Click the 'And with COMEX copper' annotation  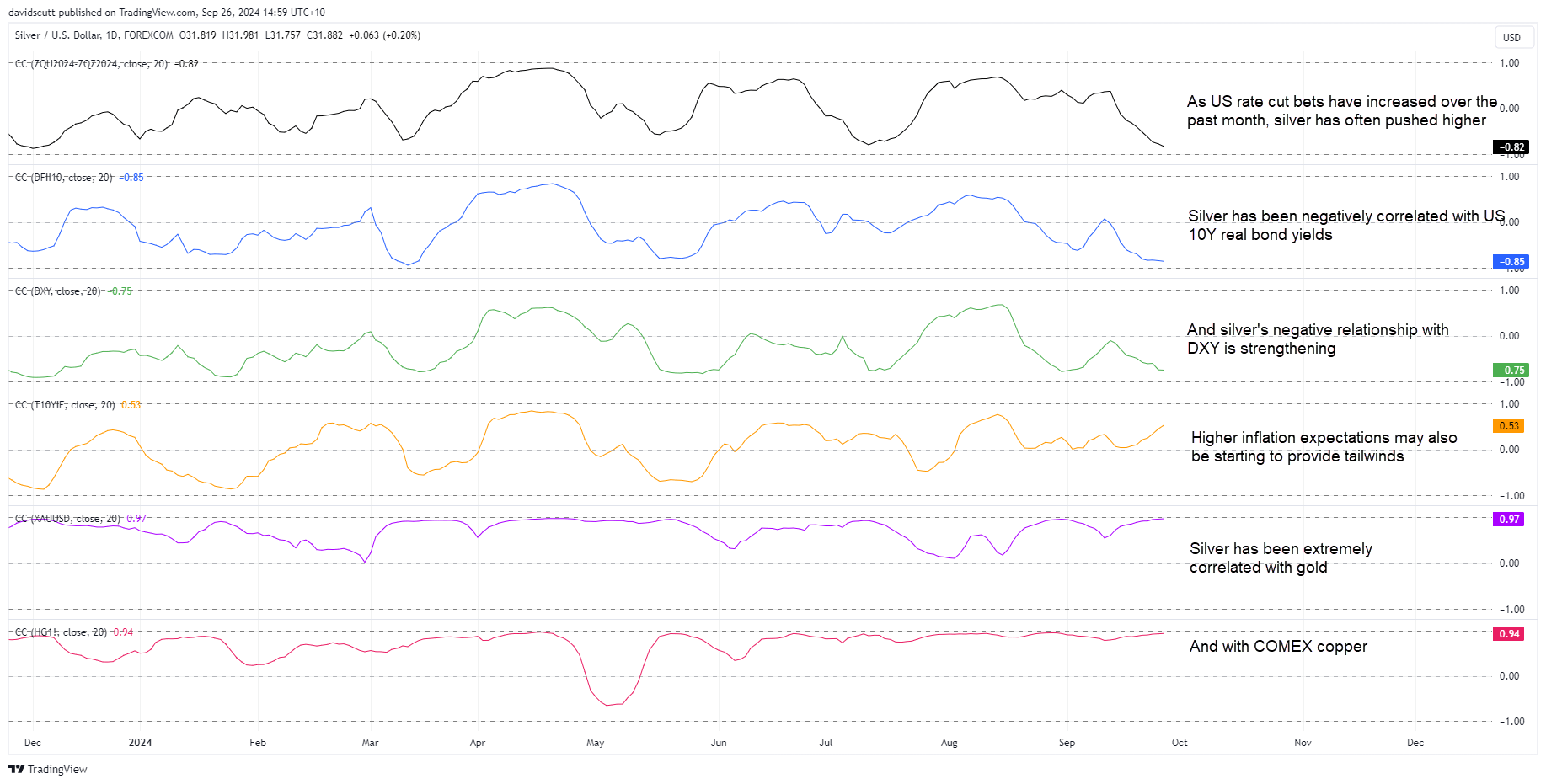(x=1278, y=647)
